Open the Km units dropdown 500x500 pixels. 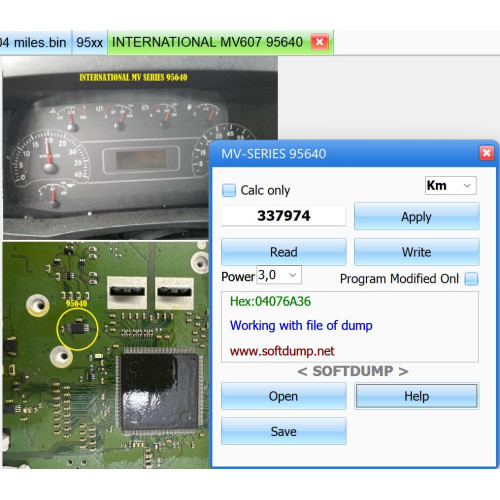pyautogui.click(x=451, y=185)
